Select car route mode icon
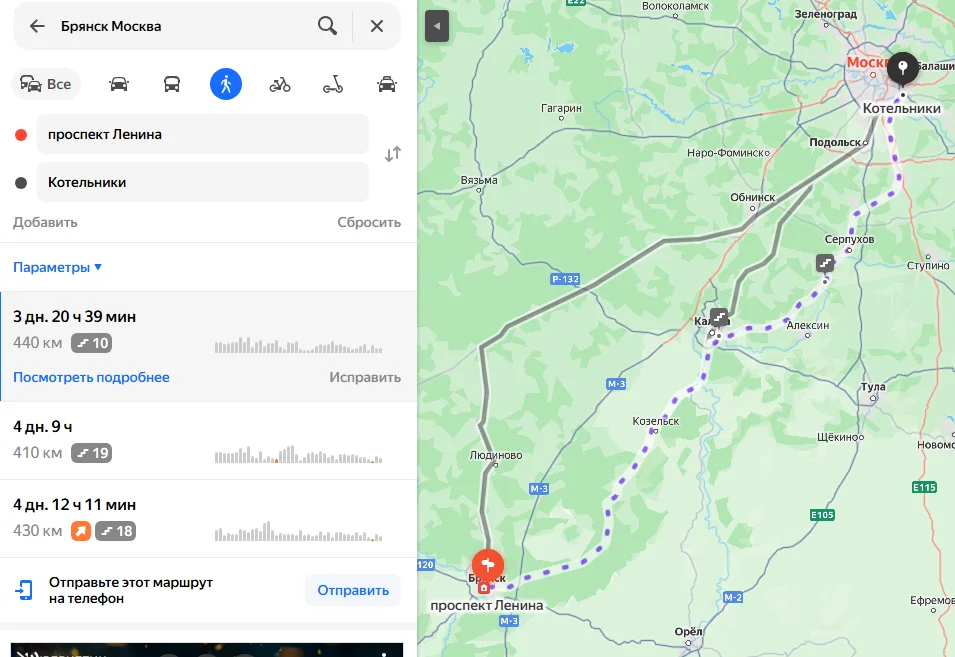The height and width of the screenshot is (657, 955). [x=119, y=84]
